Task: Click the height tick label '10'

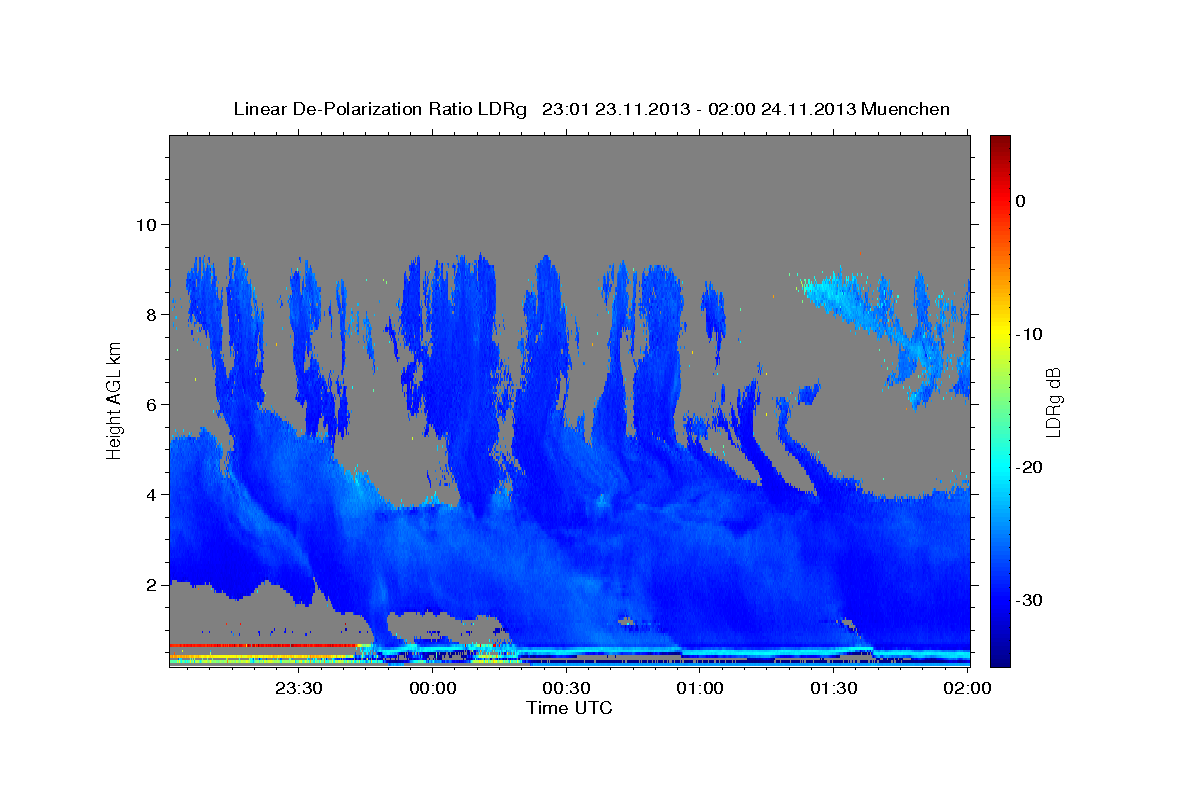Action: (x=145, y=224)
